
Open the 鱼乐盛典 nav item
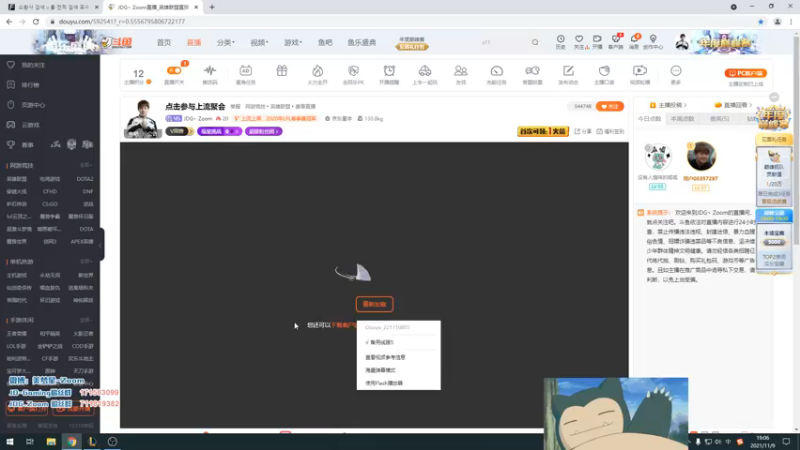[362, 42]
